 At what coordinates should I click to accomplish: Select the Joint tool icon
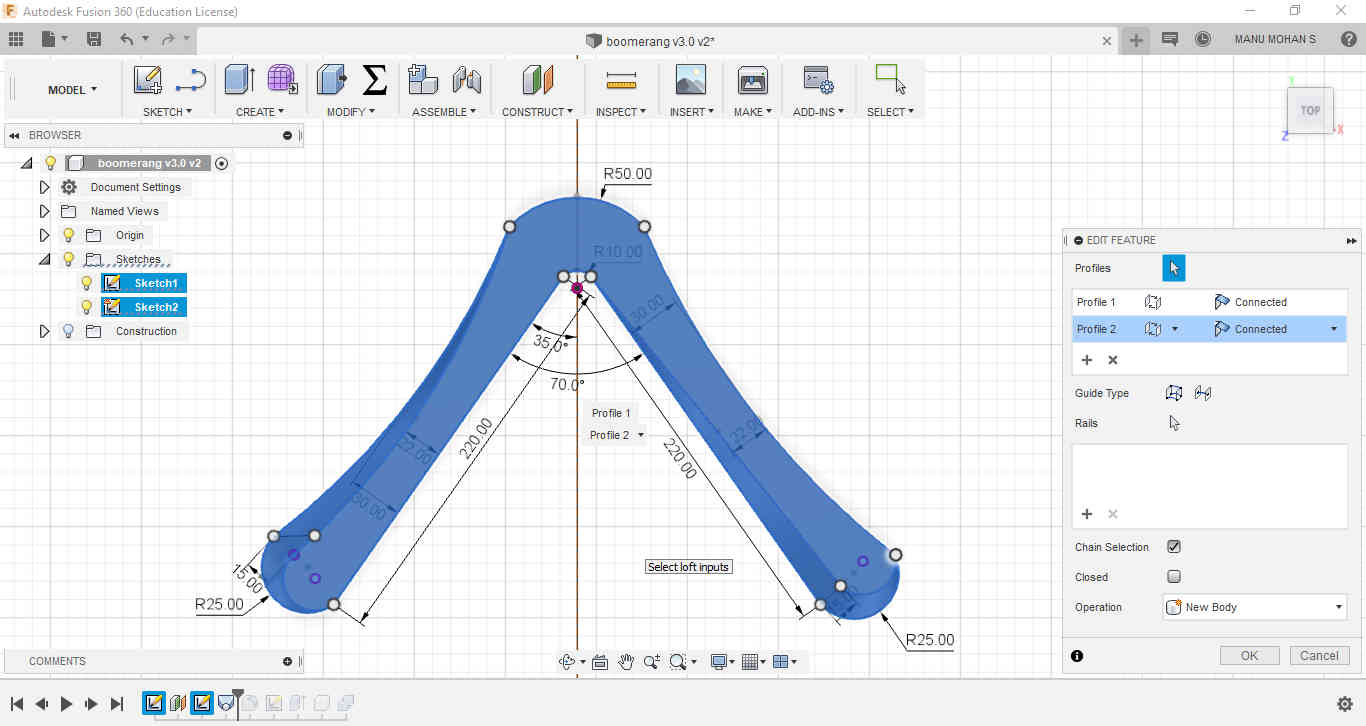467,80
